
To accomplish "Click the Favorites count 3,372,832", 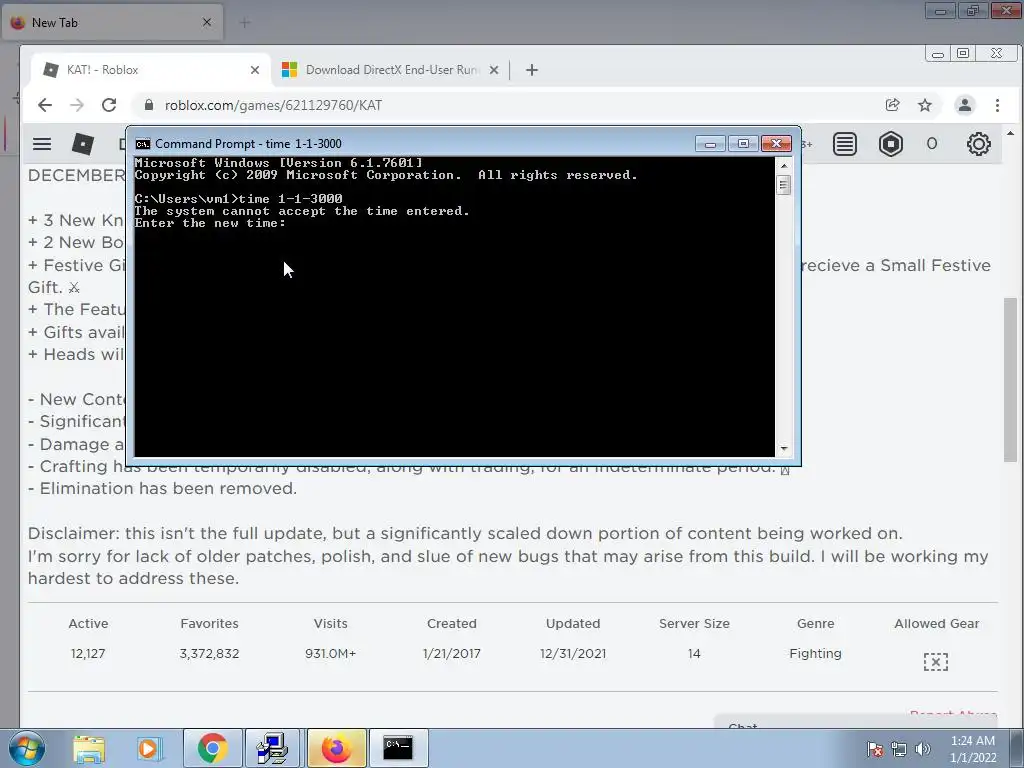I will point(210,654).
